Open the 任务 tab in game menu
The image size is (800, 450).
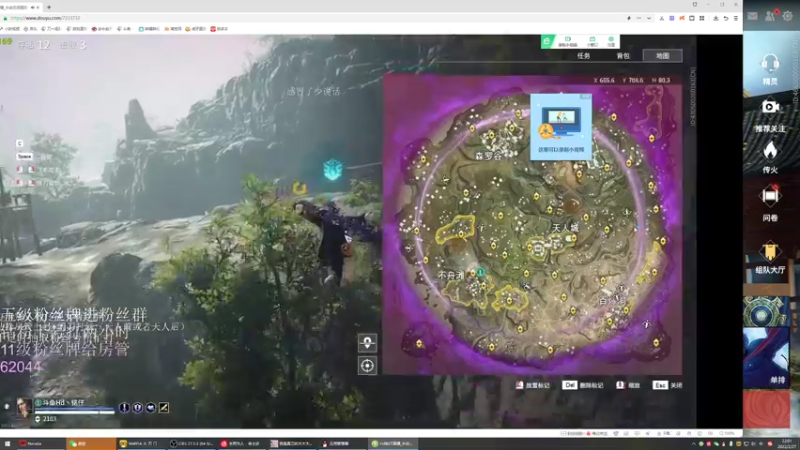(584, 56)
